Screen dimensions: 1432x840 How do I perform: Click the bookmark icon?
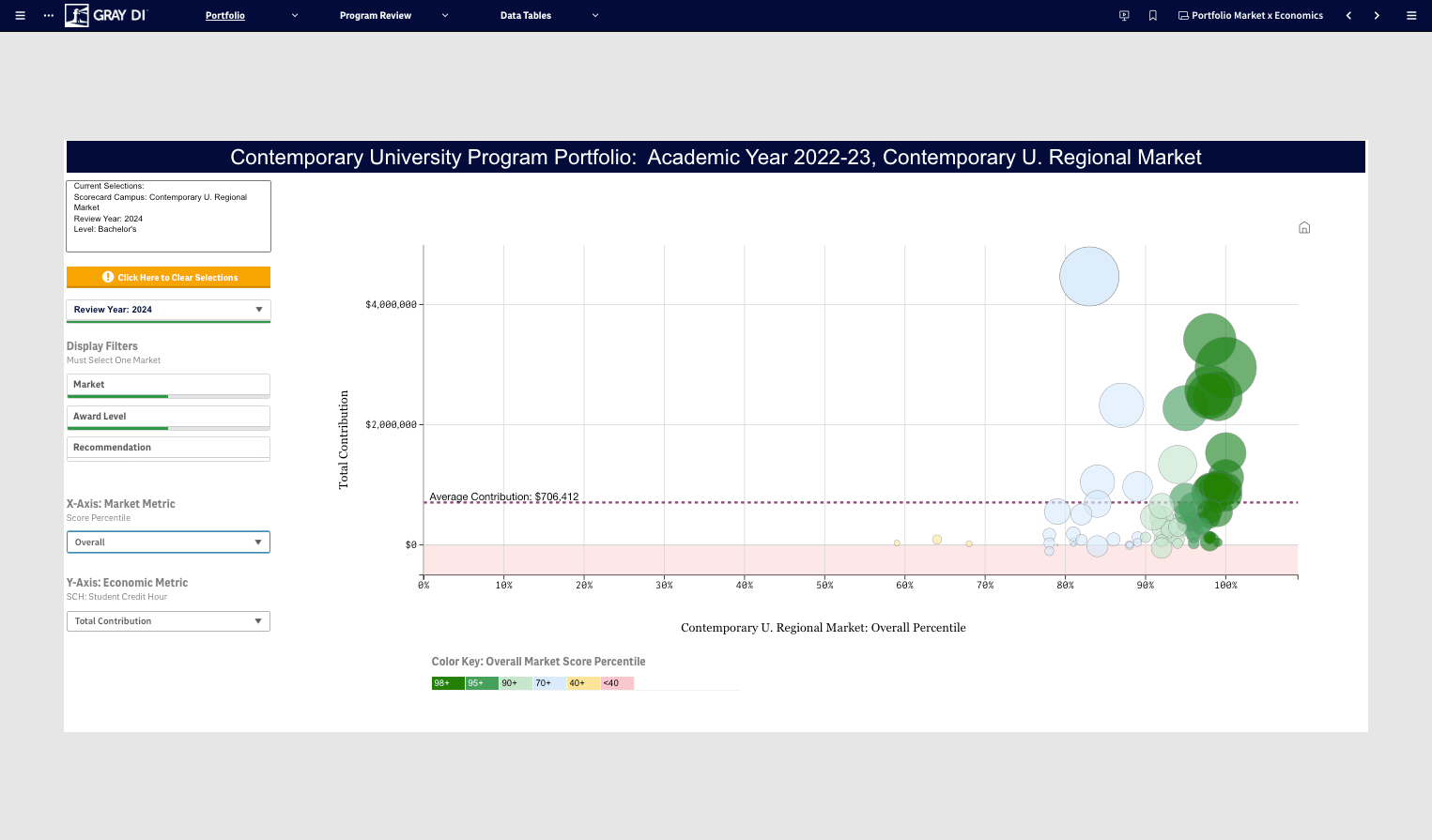(x=1153, y=16)
